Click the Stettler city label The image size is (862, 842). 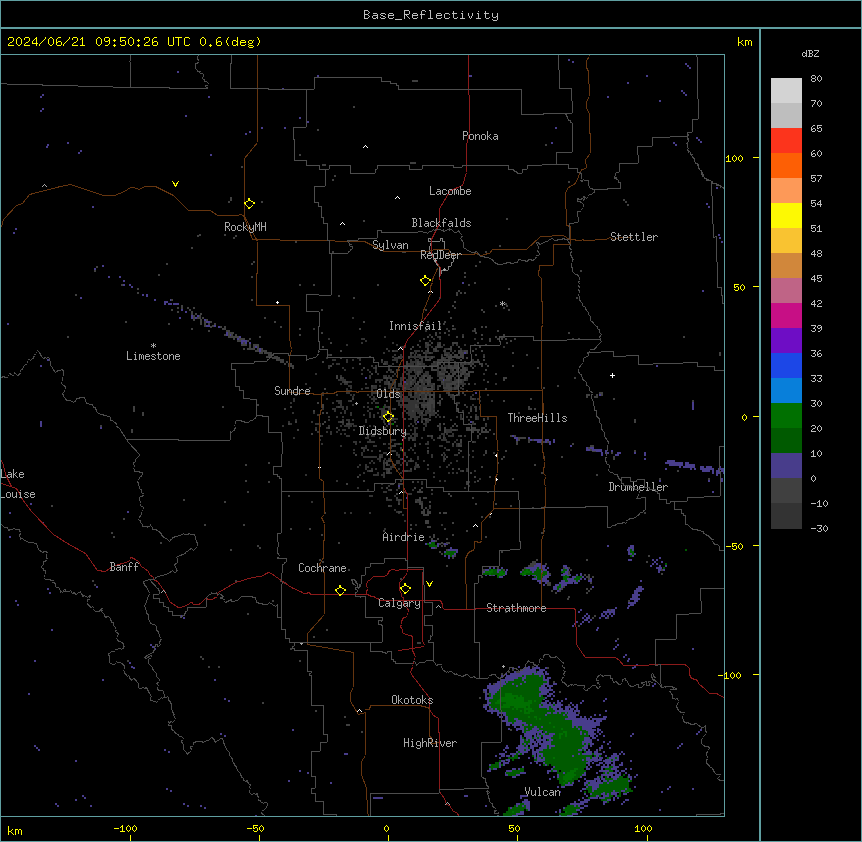point(634,237)
